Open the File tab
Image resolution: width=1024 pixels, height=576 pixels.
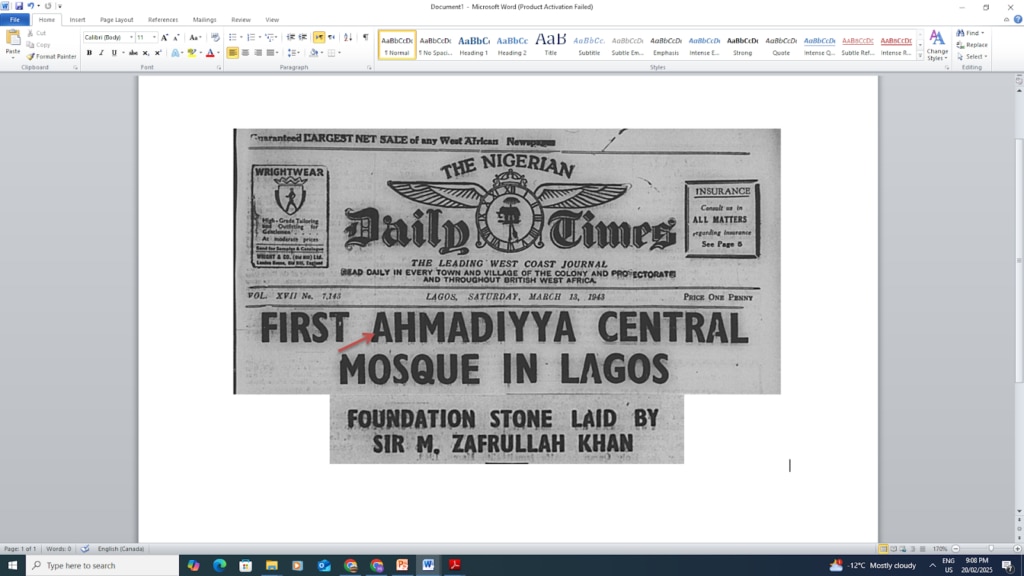coord(14,20)
